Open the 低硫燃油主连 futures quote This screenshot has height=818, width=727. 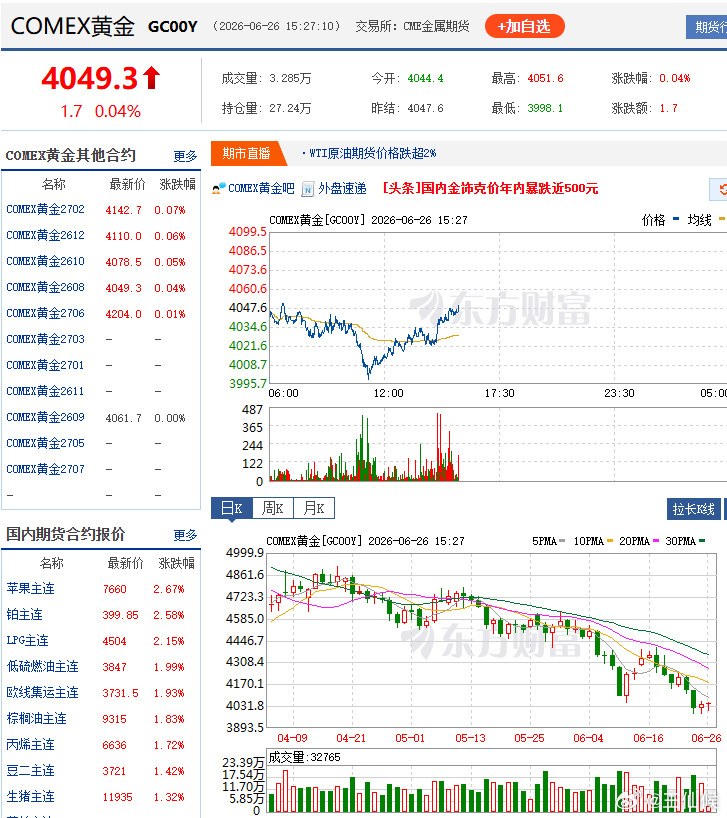pyautogui.click(x=42, y=667)
